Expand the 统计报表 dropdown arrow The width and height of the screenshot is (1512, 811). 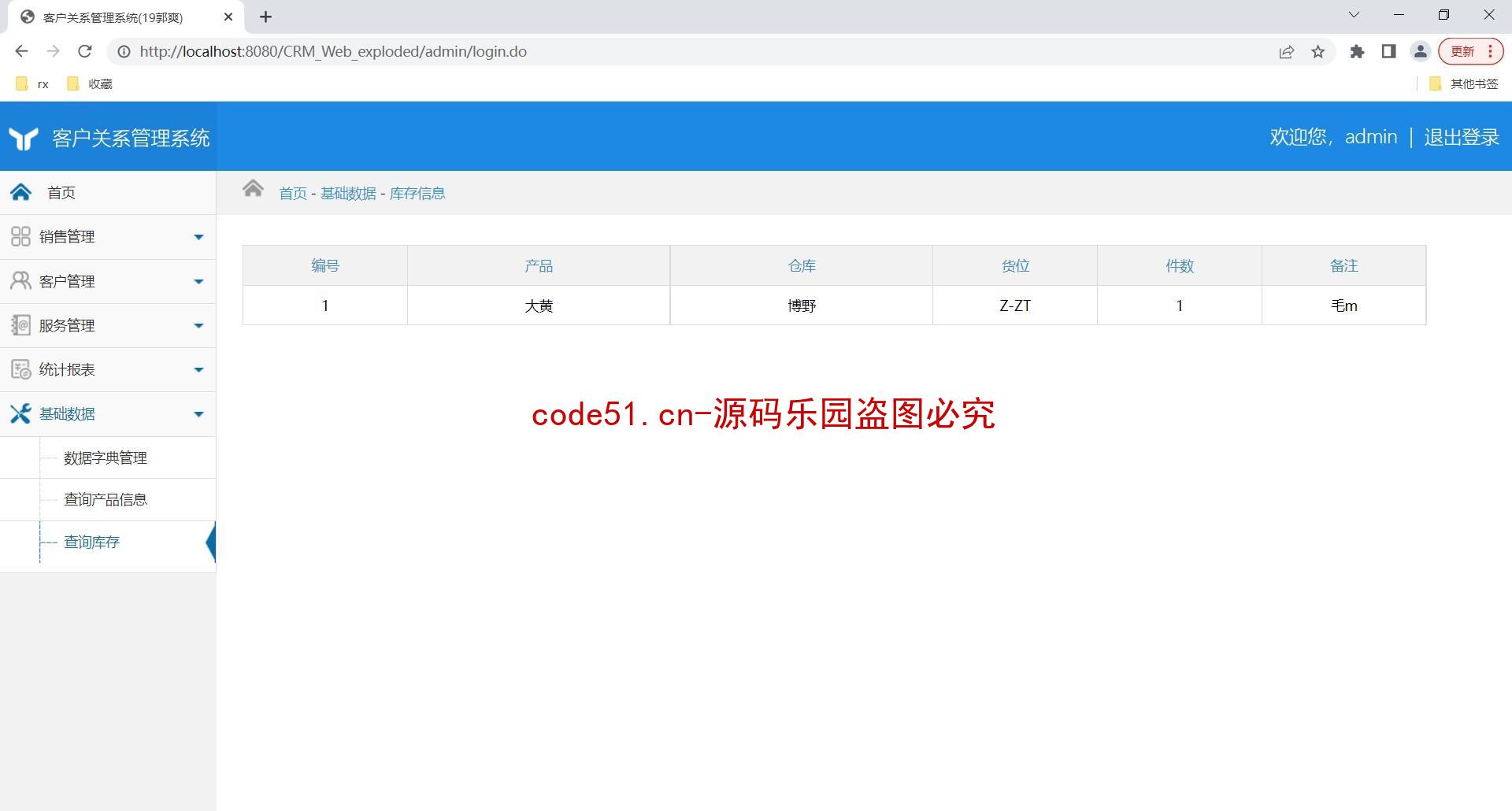coord(198,369)
